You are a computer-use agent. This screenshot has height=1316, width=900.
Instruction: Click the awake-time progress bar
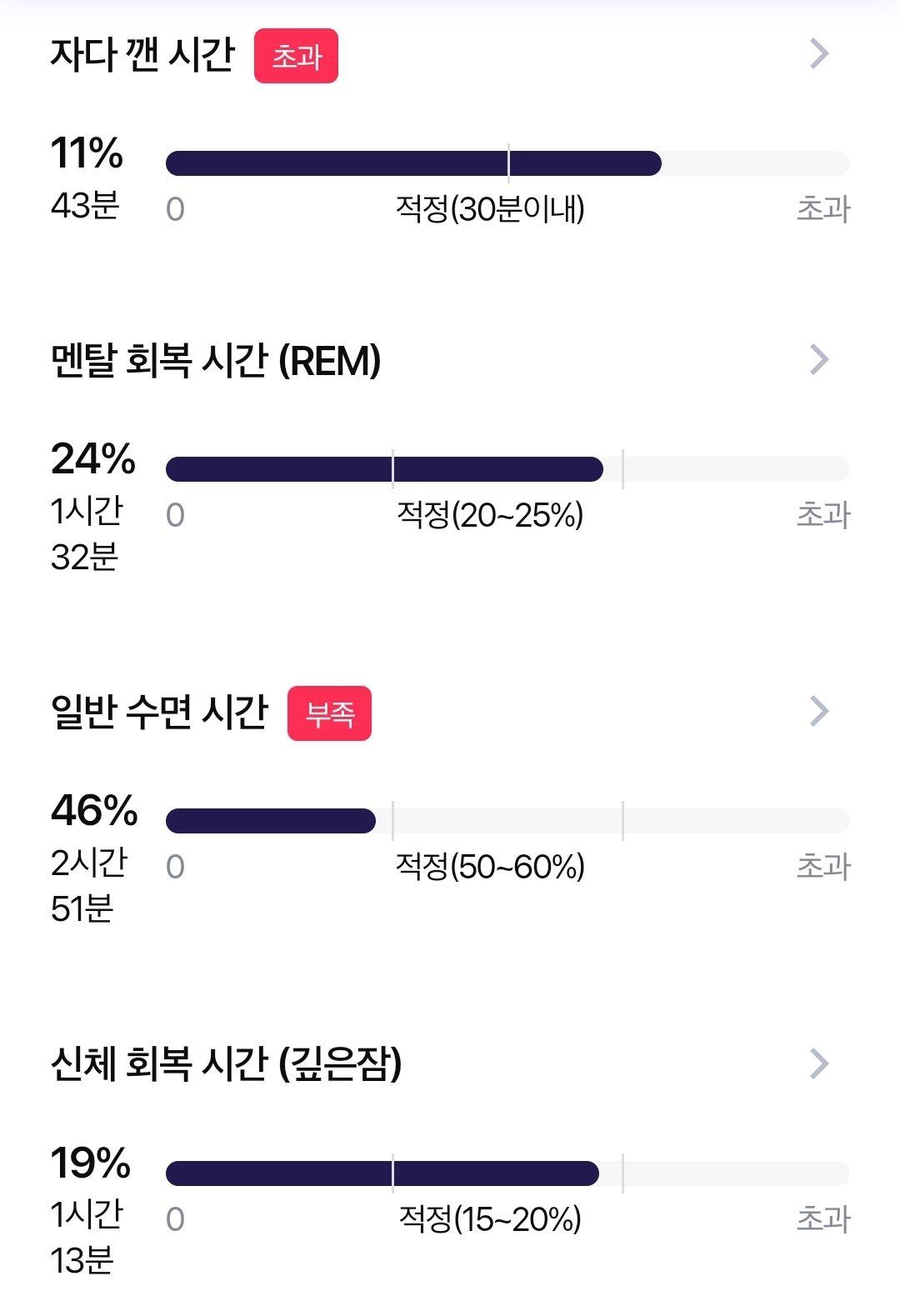pos(507,163)
